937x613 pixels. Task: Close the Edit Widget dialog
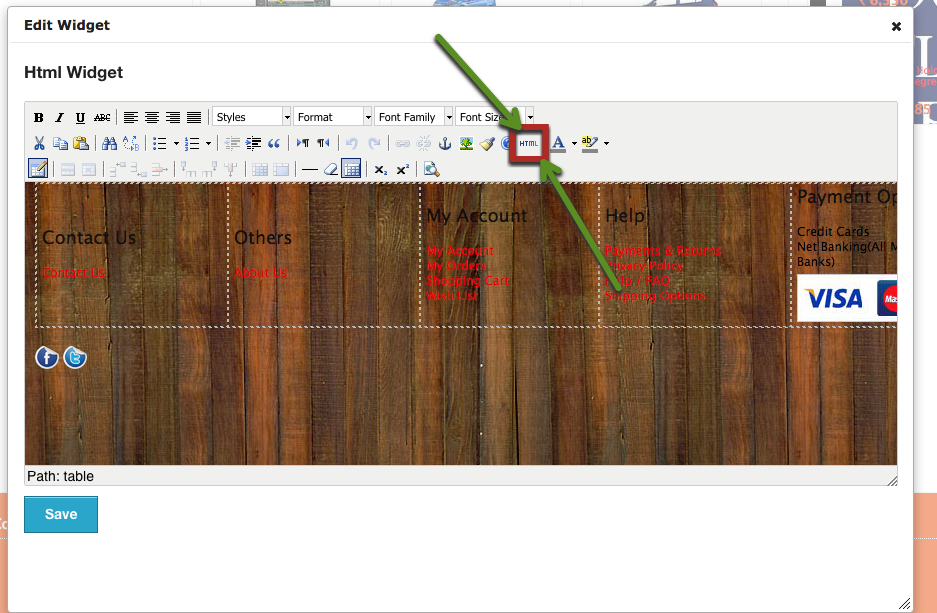coord(896,27)
